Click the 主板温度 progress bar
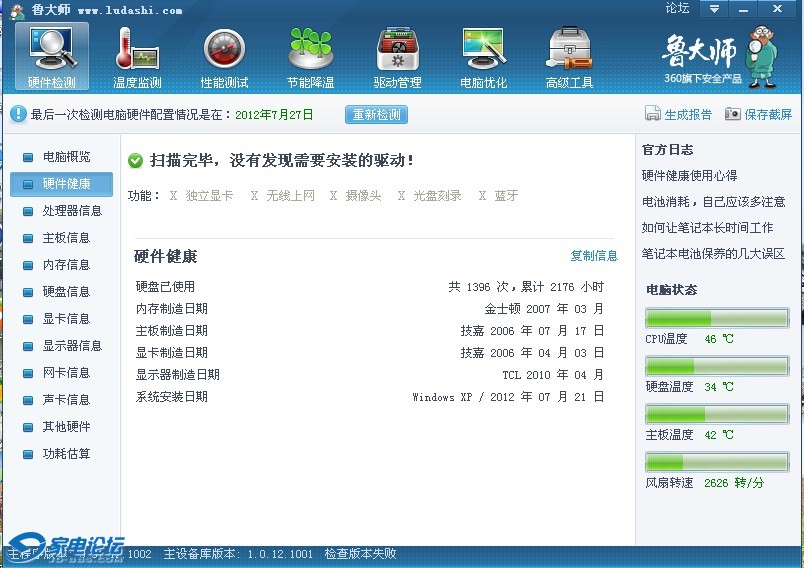Viewport: 804px width, 568px height. [x=717, y=414]
